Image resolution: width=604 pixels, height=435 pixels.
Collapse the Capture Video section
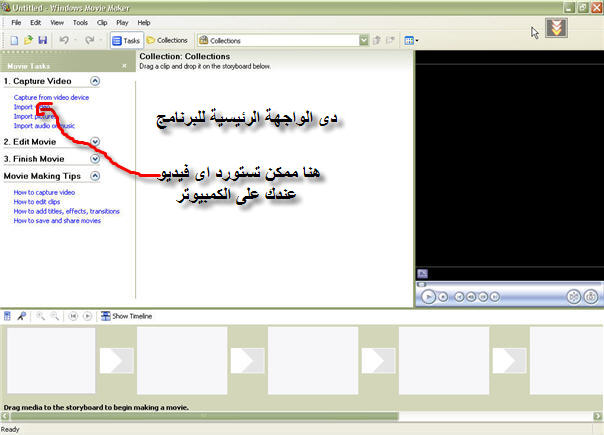[95, 81]
